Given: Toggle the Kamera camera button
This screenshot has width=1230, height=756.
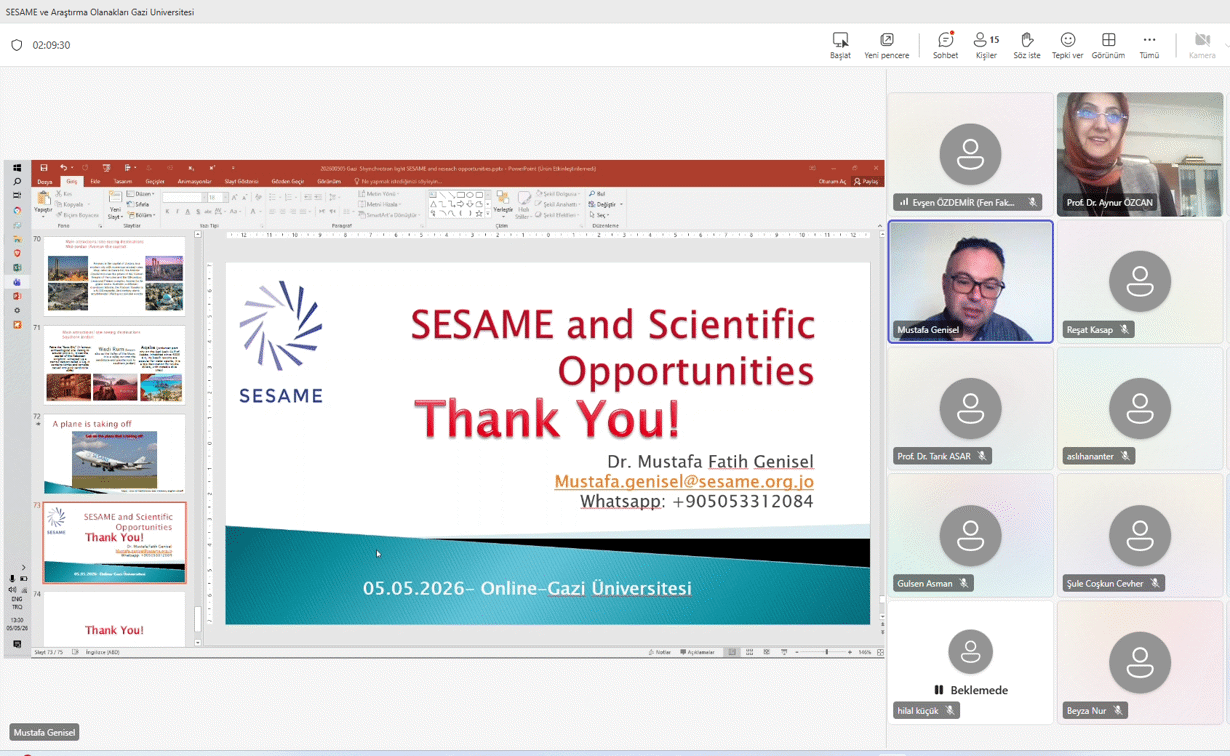Looking at the screenshot, I should pyautogui.click(x=1202, y=45).
